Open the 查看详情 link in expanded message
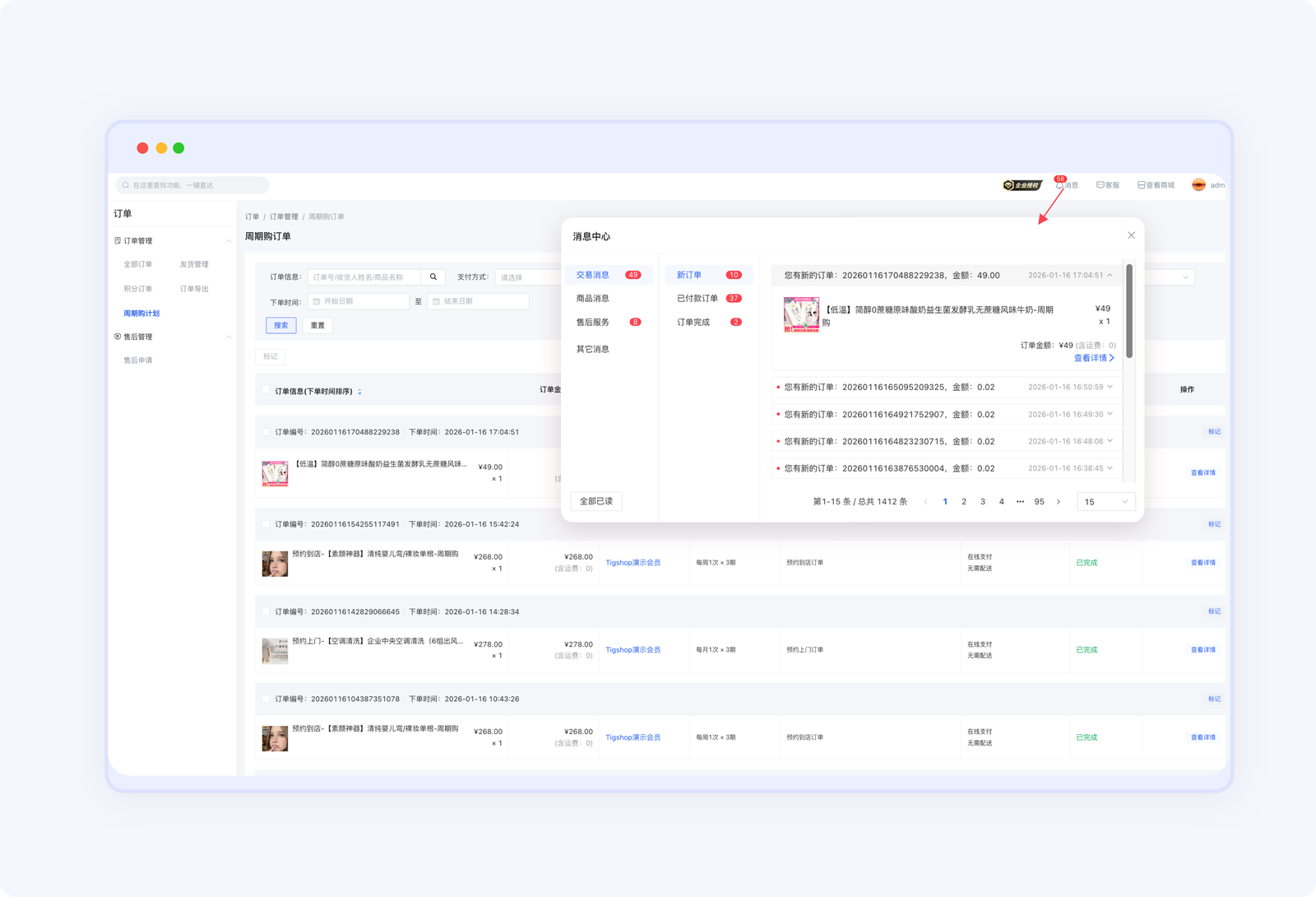 click(1093, 358)
